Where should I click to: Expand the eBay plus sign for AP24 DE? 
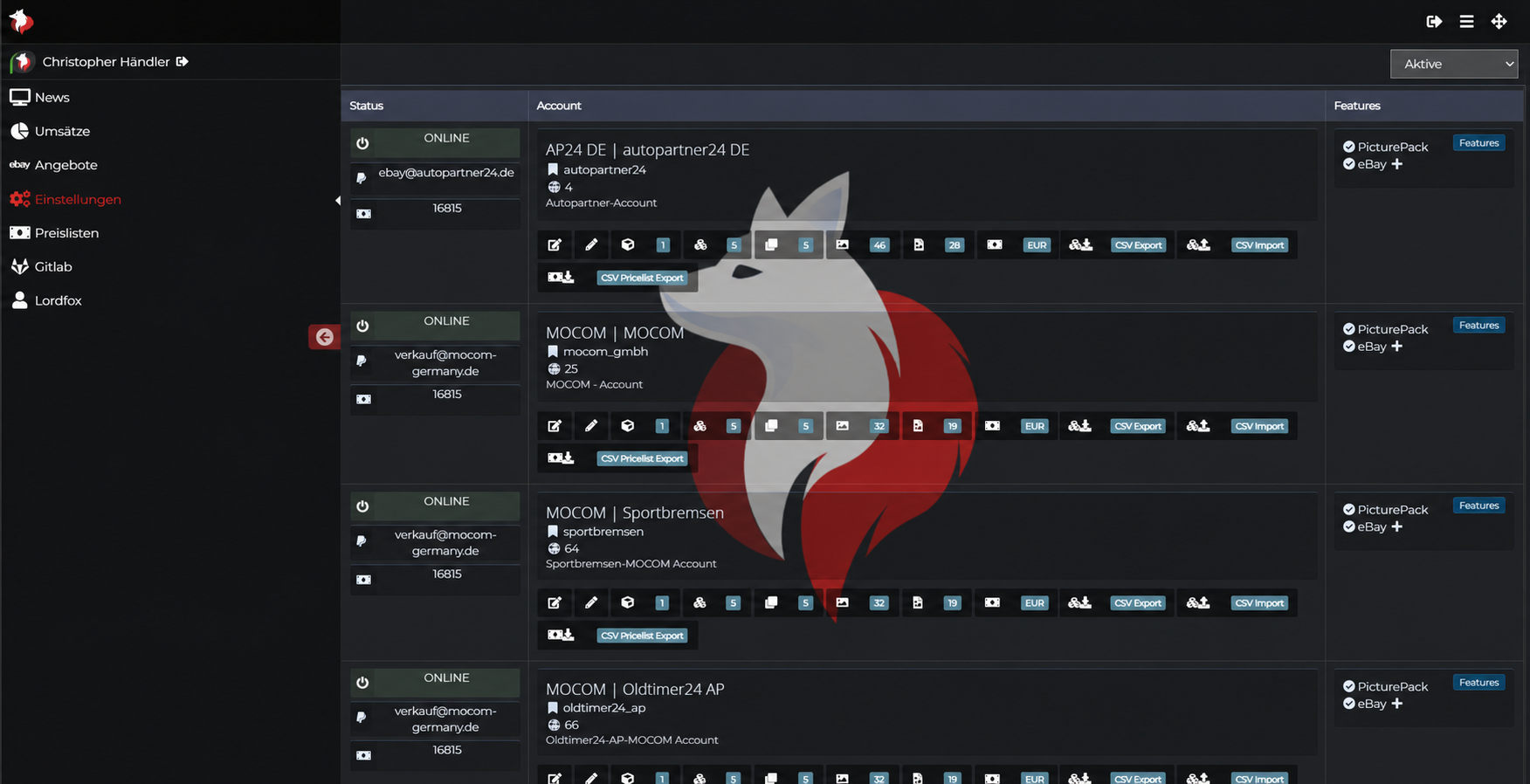tap(1397, 164)
